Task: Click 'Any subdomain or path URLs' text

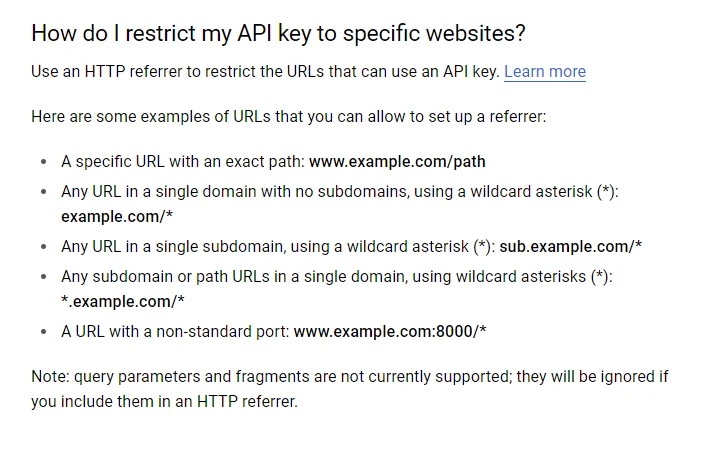Action: coord(337,276)
